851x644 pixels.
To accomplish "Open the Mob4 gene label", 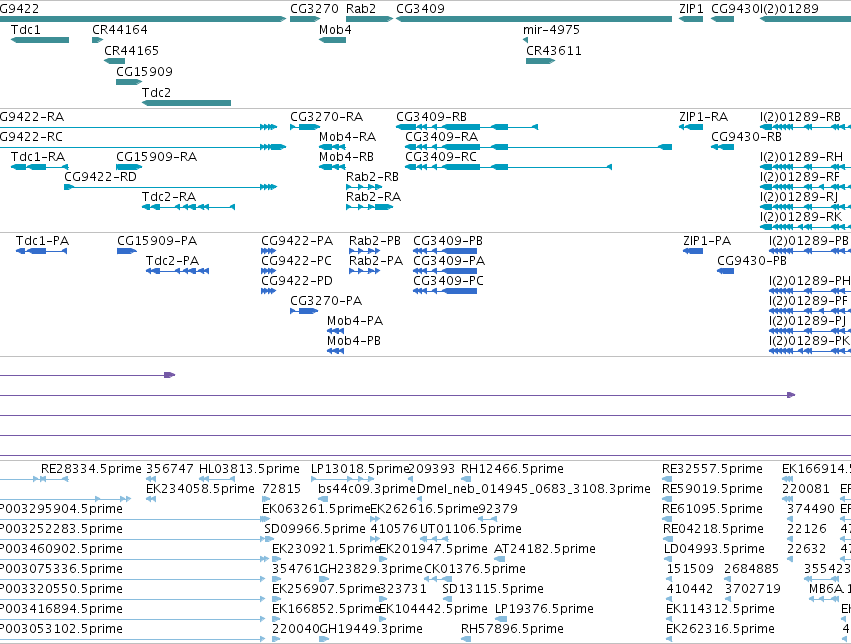I will 335,30.
